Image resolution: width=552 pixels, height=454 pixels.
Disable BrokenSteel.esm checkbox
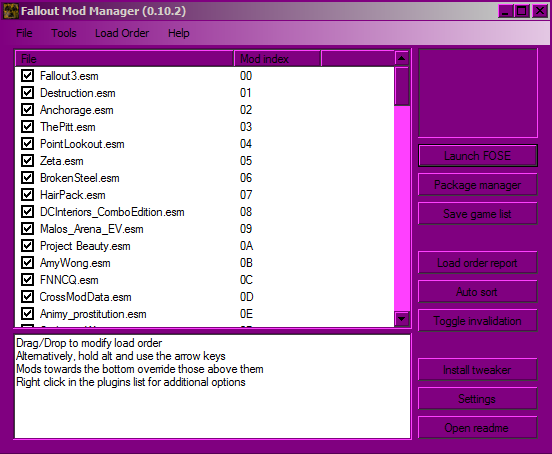pyautogui.click(x=27, y=177)
